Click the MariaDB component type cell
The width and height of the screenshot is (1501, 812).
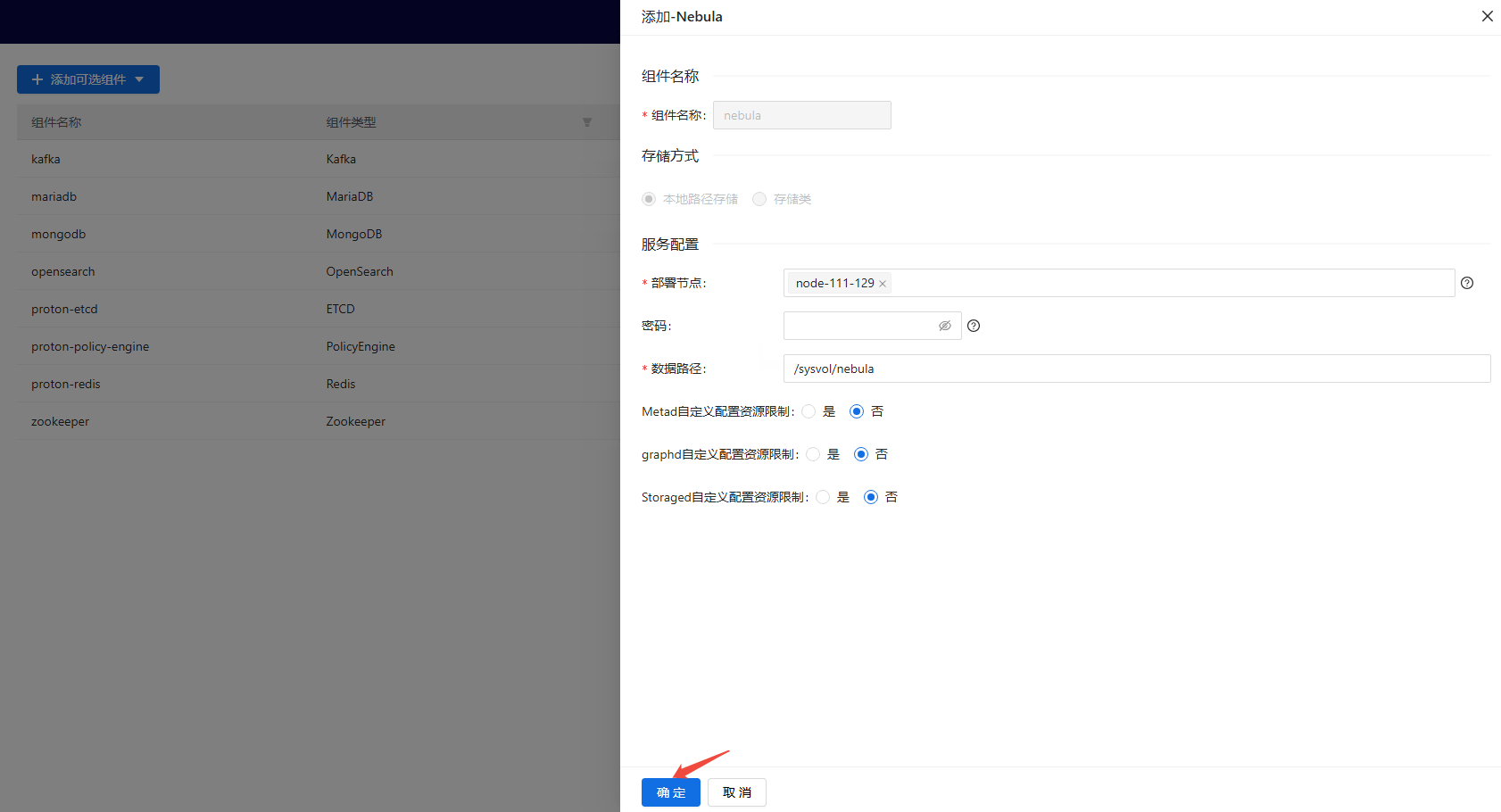point(350,196)
